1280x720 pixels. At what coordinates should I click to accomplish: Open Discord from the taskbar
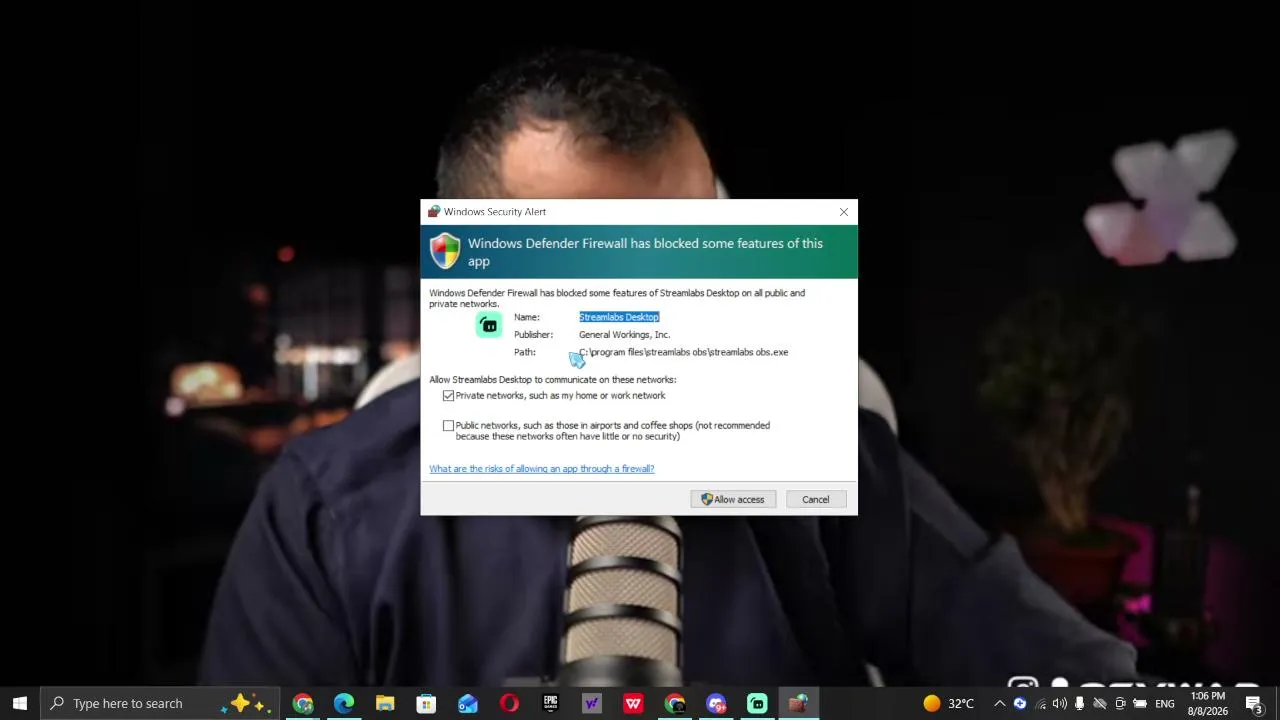716,703
